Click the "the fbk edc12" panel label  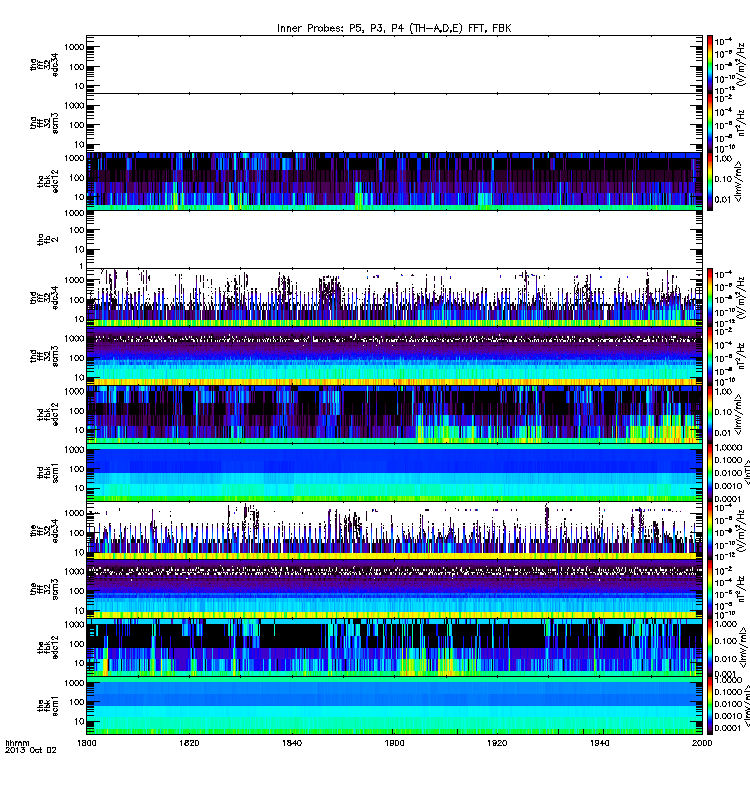[48, 647]
